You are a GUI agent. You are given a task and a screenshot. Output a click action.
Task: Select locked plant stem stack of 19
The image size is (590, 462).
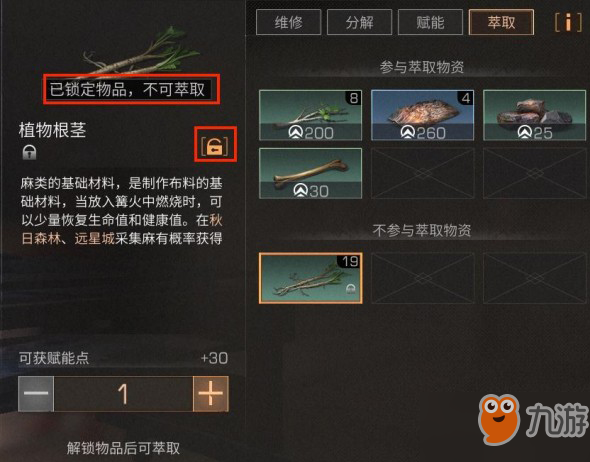[310, 278]
